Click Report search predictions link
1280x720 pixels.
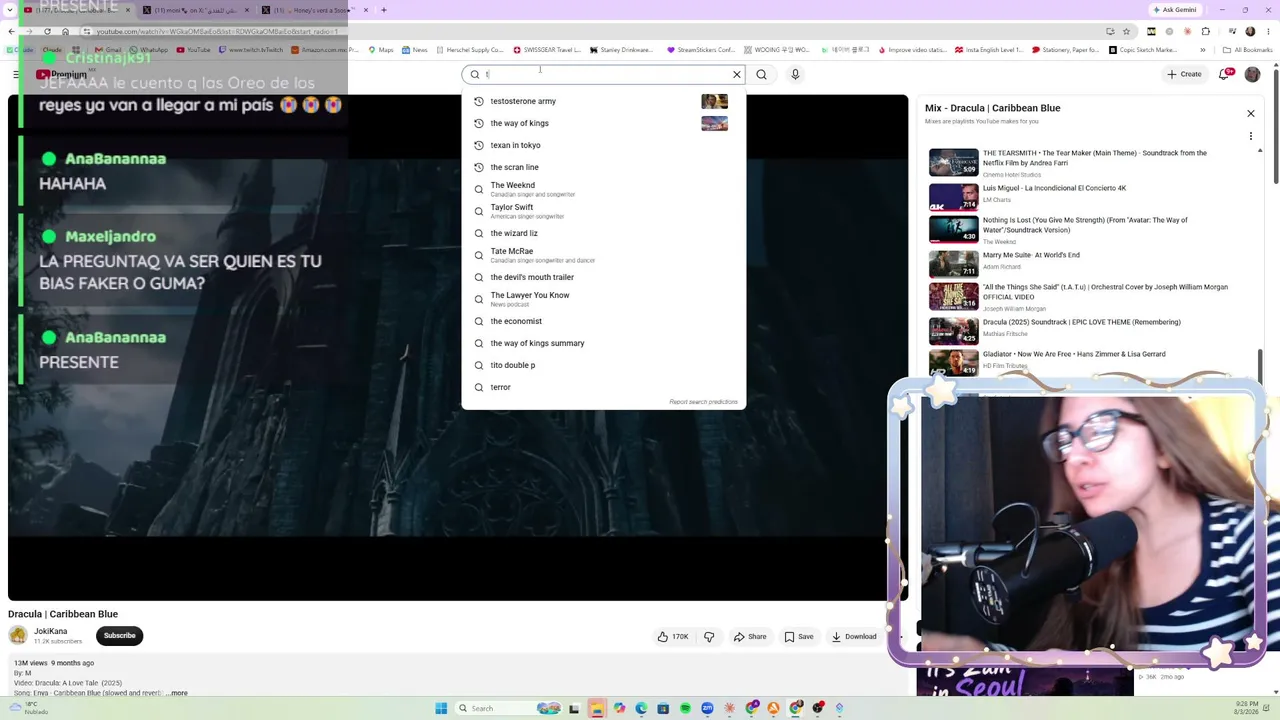(x=703, y=402)
